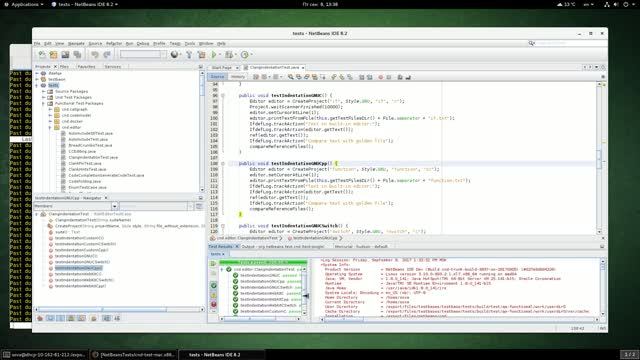Expand the Unit Test Packages node

tap(44, 98)
